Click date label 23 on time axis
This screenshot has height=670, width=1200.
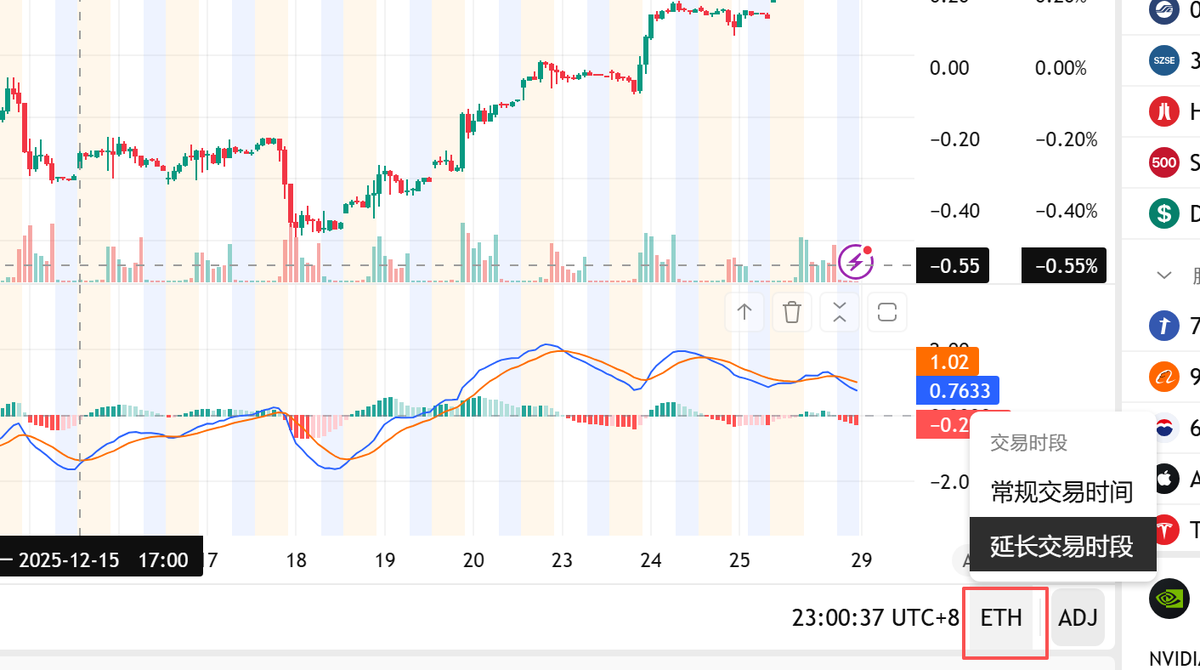click(x=562, y=560)
